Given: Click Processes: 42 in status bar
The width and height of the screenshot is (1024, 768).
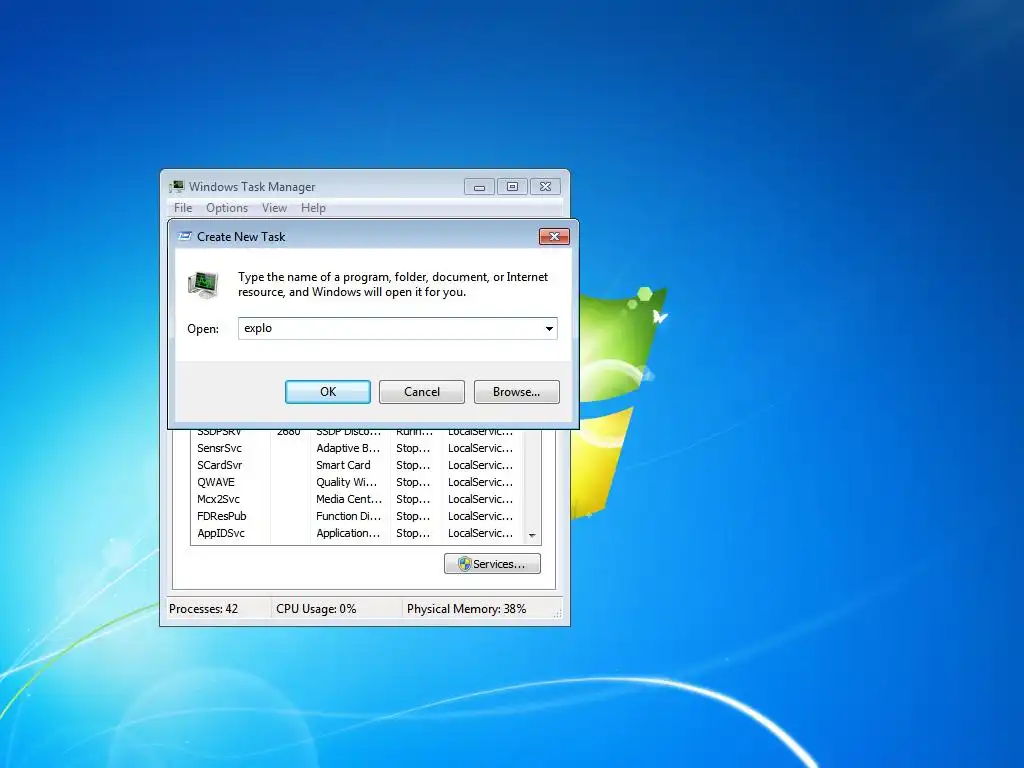Looking at the screenshot, I should (x=203, y=609).
